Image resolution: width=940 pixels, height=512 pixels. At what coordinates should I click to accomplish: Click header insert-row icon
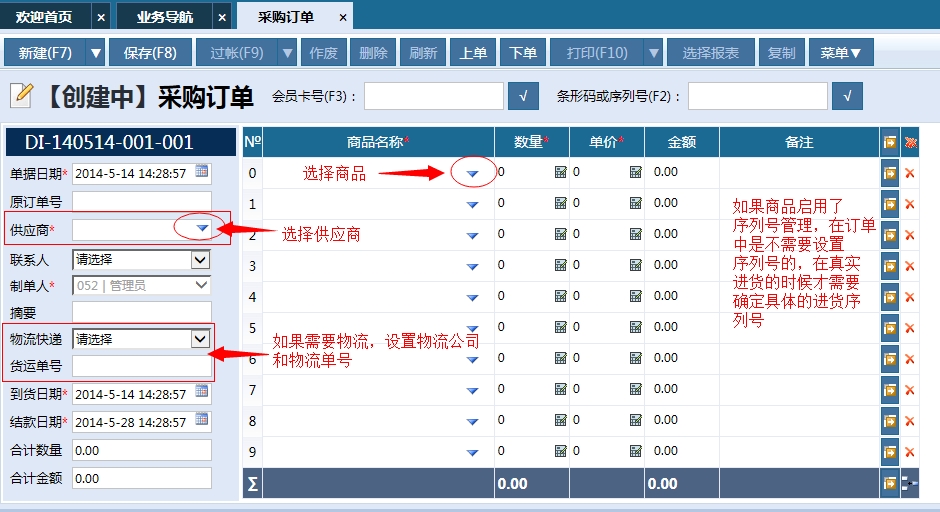coord(890,142)
